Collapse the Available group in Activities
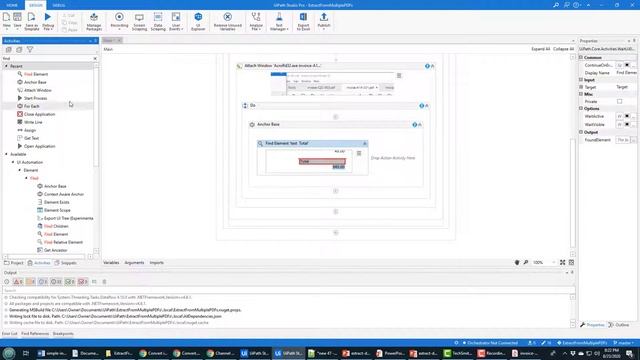 [7, 154]
